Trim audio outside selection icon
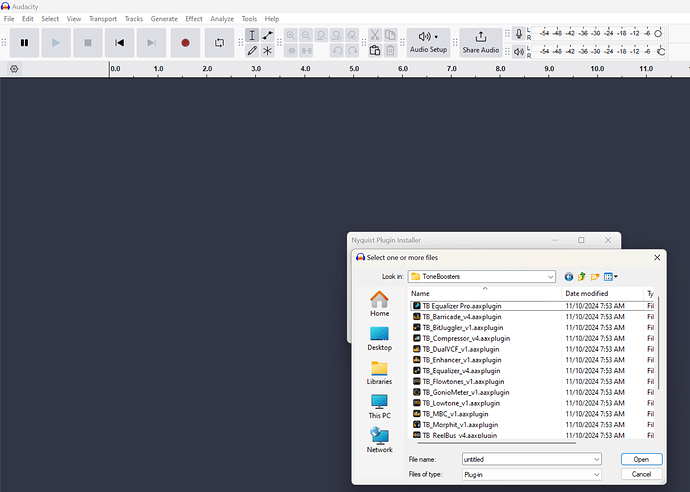 [x=291, y=51]
